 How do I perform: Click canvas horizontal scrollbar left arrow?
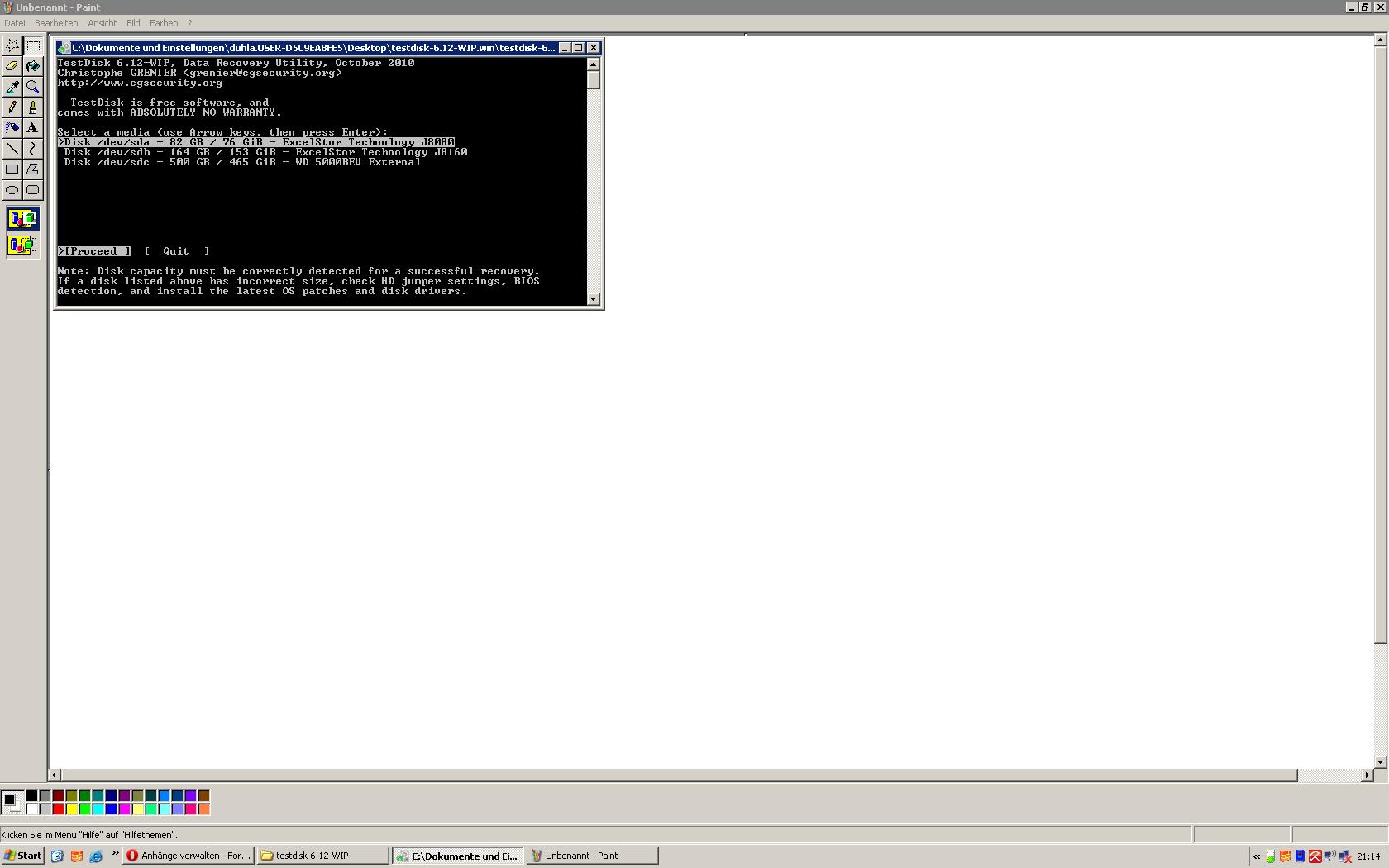tap(55, 775)
